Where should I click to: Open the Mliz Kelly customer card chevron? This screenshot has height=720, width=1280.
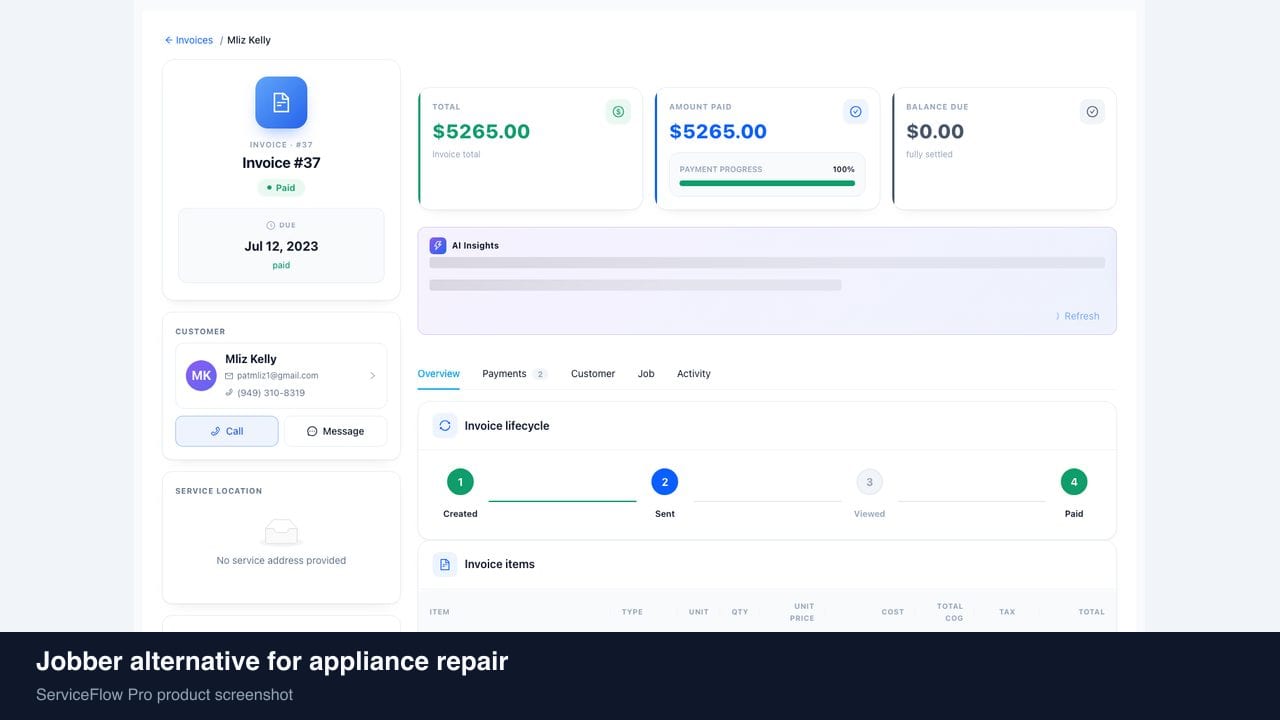click(x=372, y=376)
